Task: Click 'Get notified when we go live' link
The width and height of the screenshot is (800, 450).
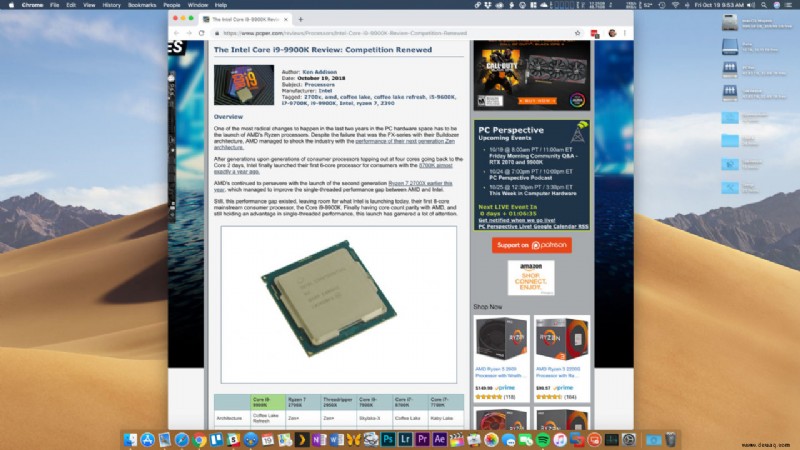Action: point(517,220)
